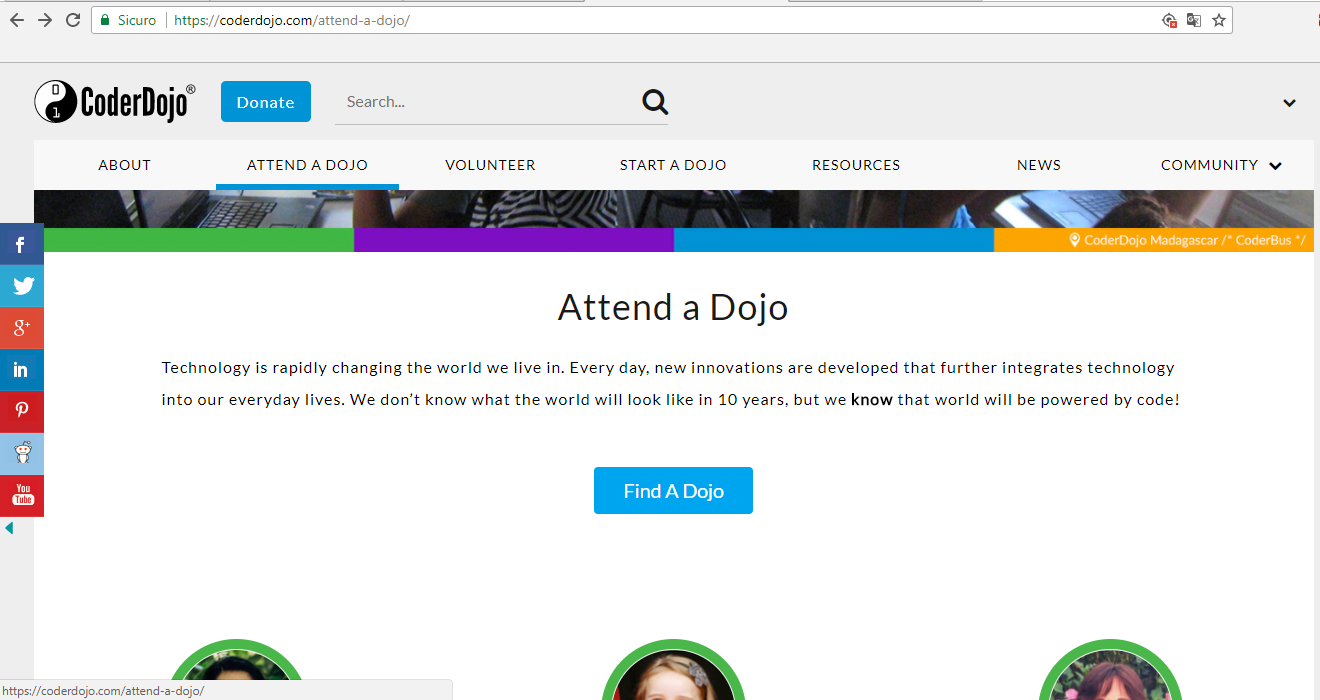The height and width of the screenshot is (700, 1320).
Task: Click the search magnifier icon
Action: [x=655, y=101]
